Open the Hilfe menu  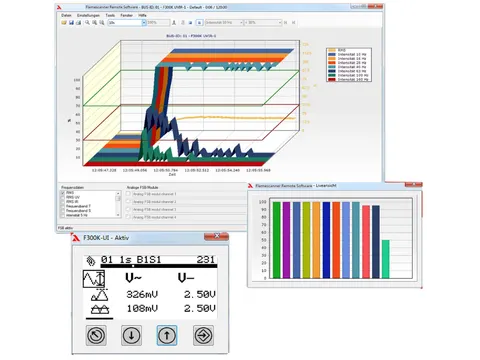coord(142,15)
